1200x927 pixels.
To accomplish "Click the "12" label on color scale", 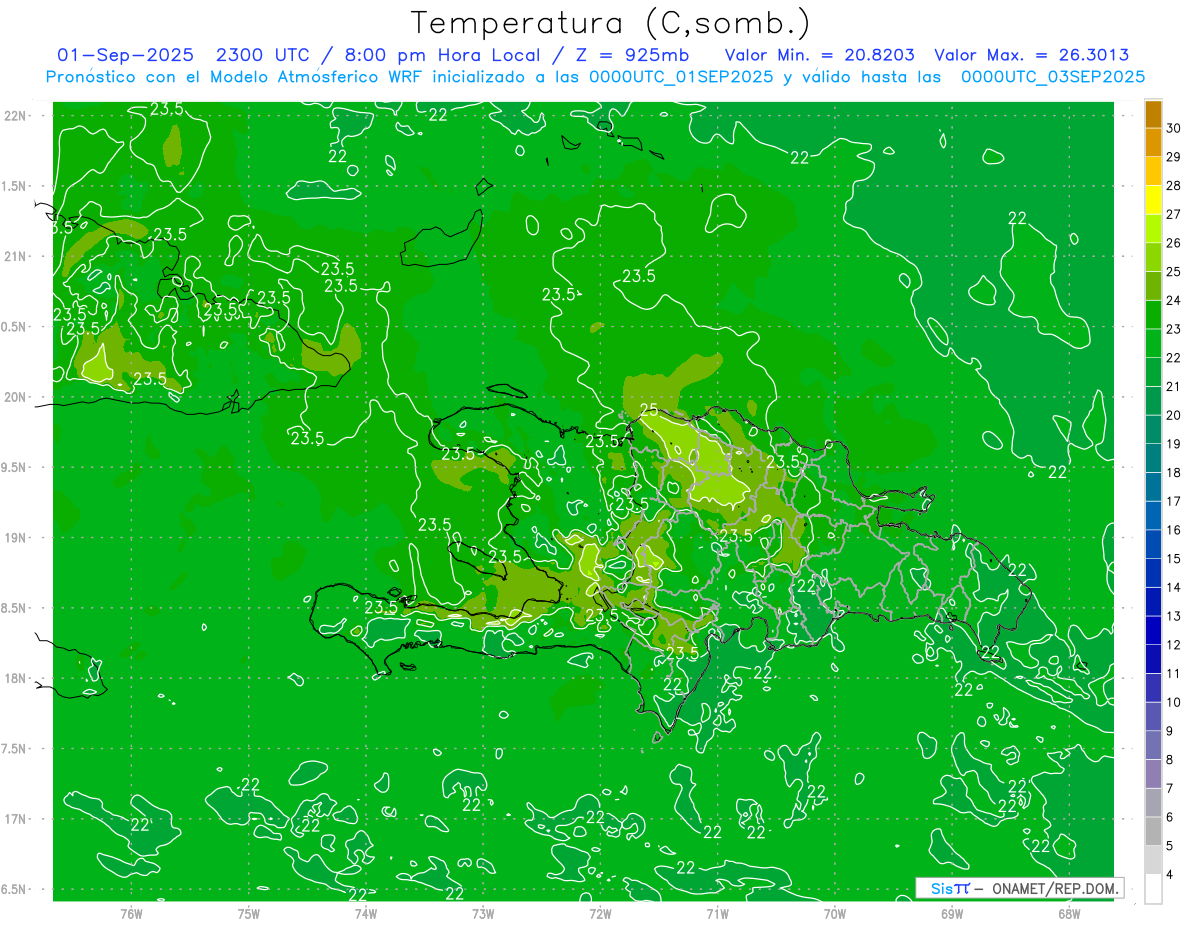I will click(1174, 645).
